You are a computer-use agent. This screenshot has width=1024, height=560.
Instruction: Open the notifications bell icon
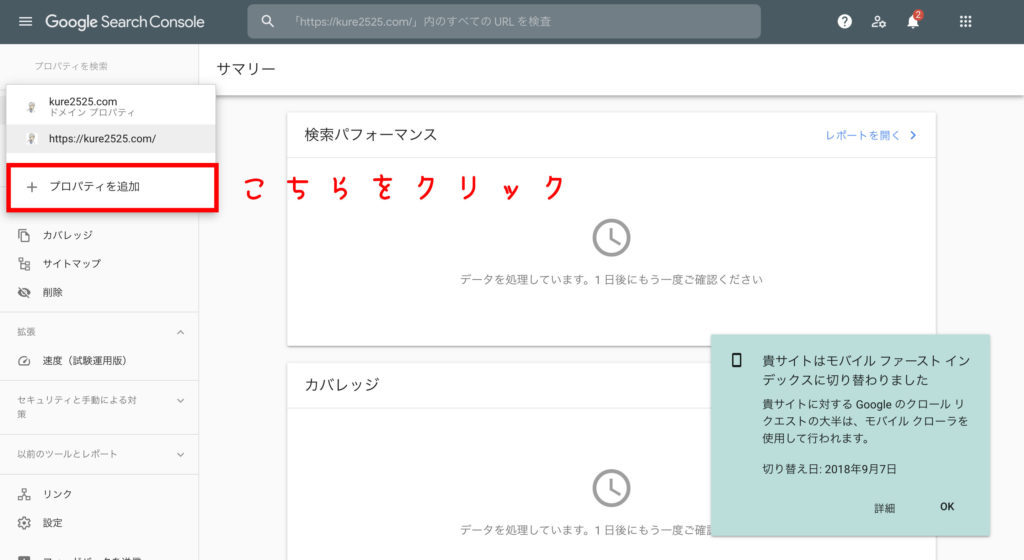(913, 22)
